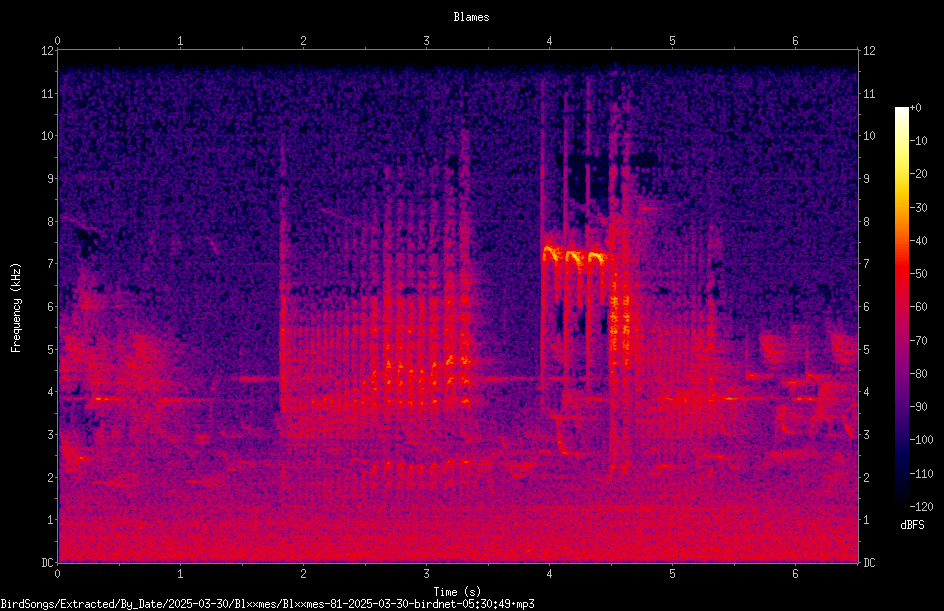Click the "7" label on the right frequency axis
944x611 pixels.
point(866,264)
